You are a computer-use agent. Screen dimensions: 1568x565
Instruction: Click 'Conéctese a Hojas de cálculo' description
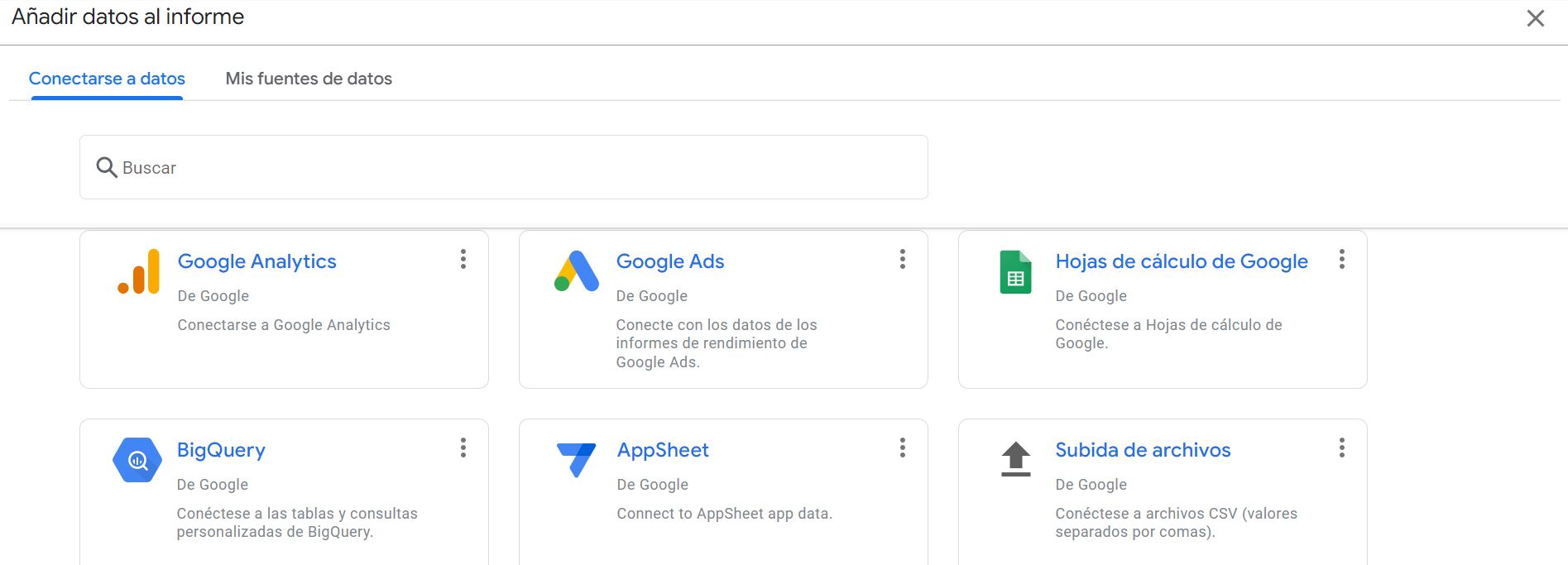click(1168, 334)
